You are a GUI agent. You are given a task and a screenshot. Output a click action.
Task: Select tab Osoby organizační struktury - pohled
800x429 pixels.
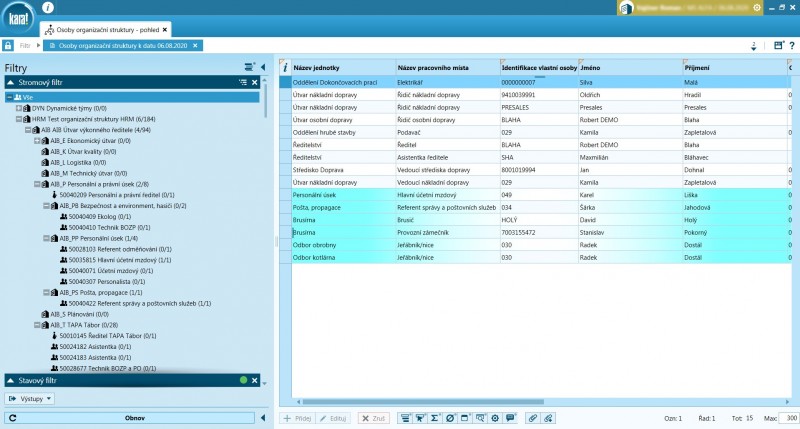(107, 29)
